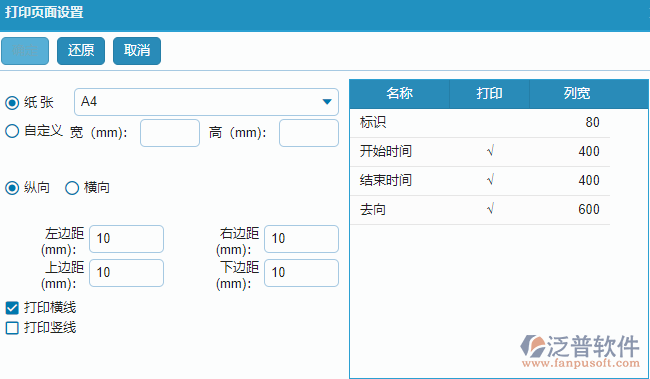The width and height of the screenshot is (650, 379).
Task: Uncheck the 打印横线 checkbox
Action: coord(12,308)
